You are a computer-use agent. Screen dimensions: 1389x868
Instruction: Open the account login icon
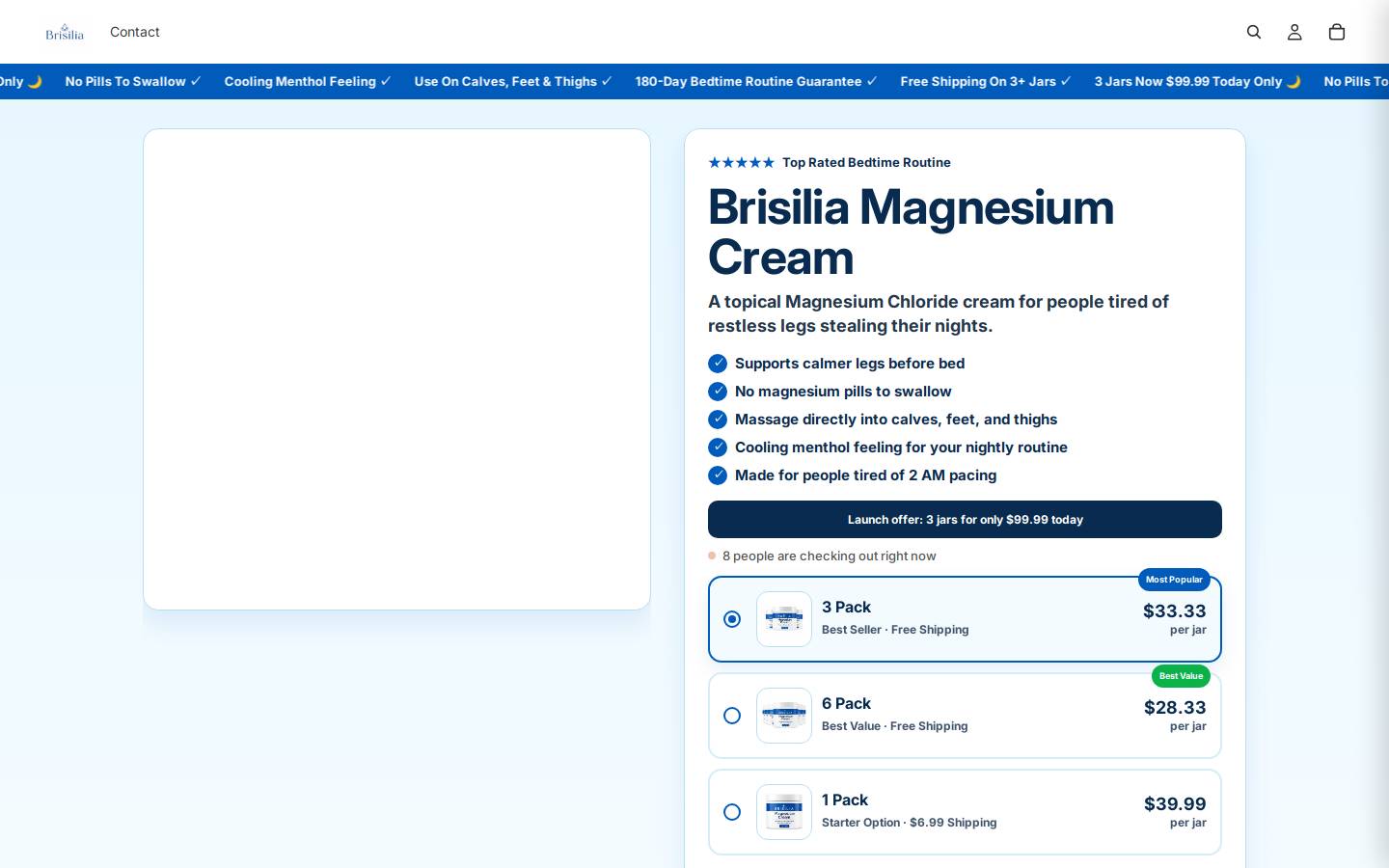[1294, 32]
